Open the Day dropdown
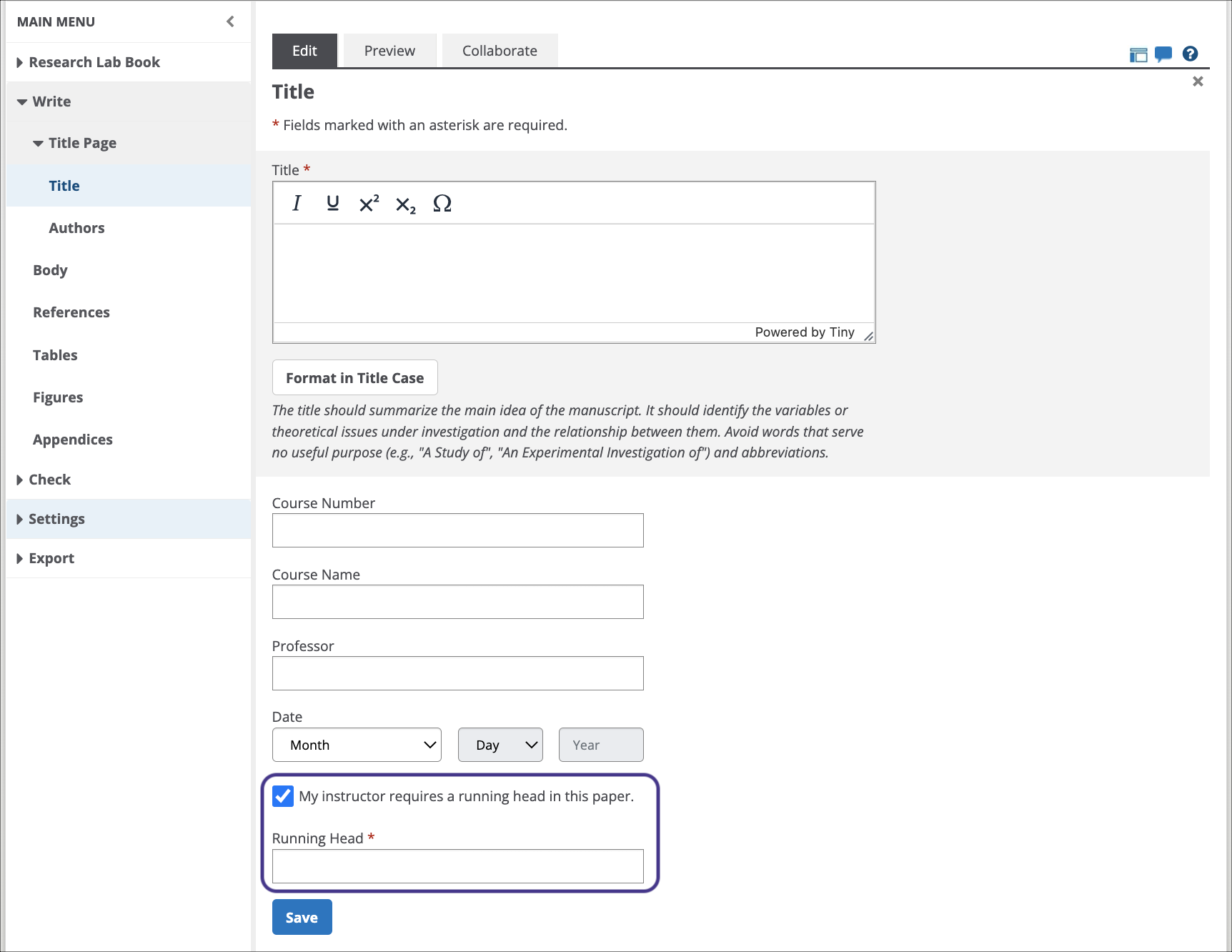This screenshot has width=1232, height=952. pyautogui.click(x=500, y=745)
